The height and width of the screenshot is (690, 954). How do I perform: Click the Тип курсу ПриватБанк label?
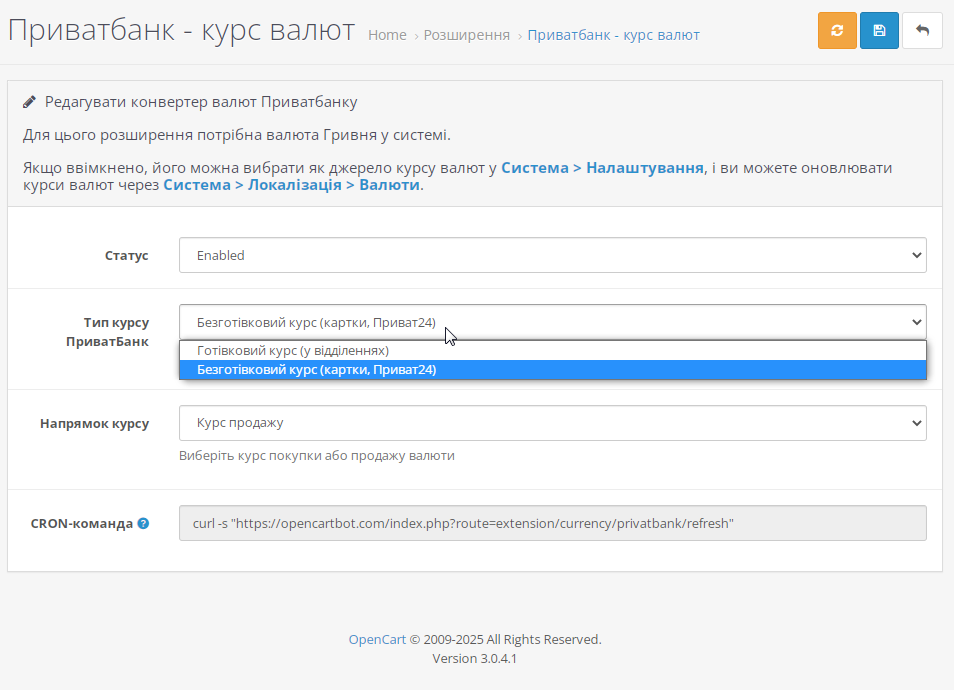[108, 332]
